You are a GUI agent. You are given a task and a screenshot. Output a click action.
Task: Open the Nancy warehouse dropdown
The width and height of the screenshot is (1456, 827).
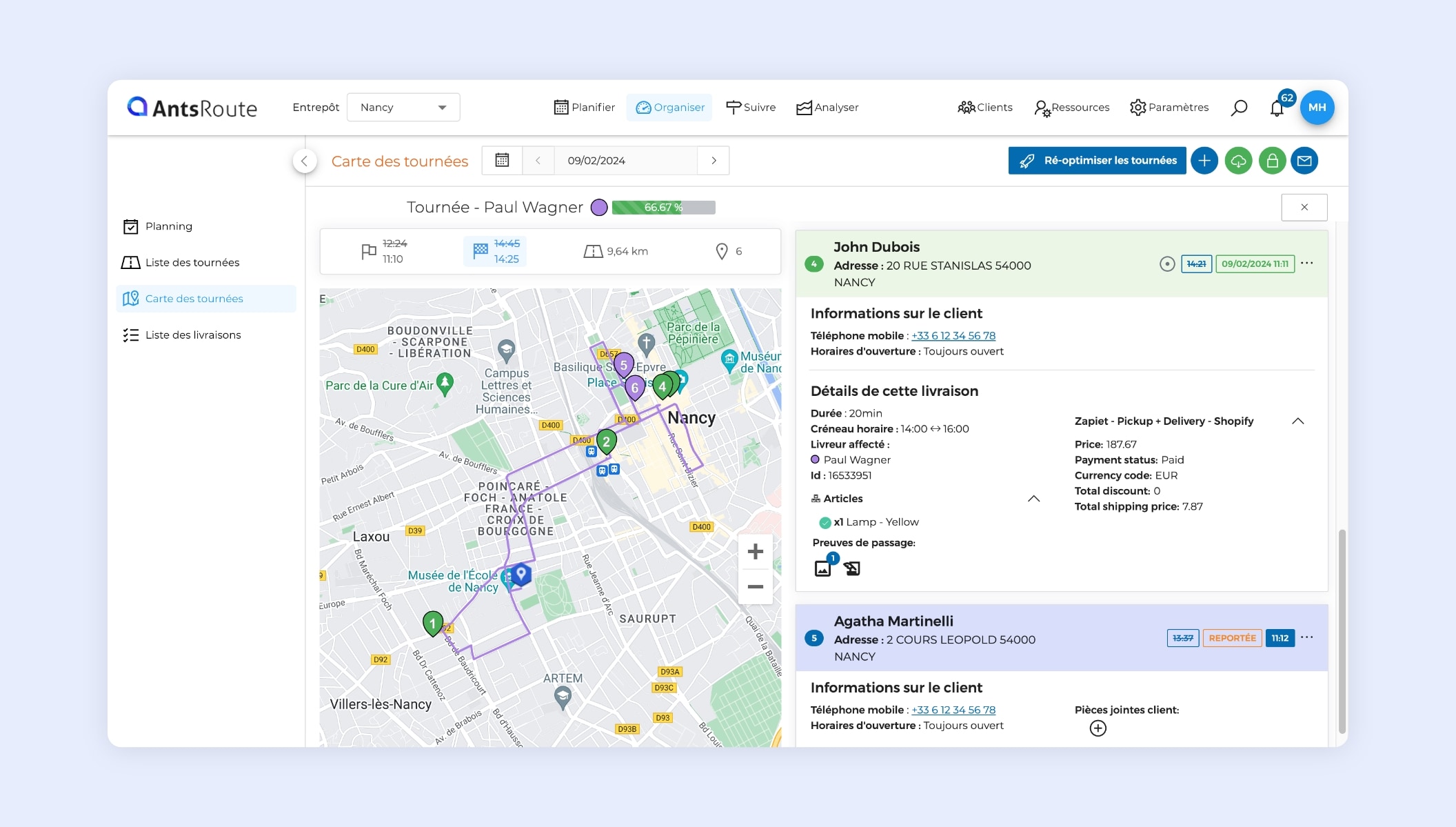point(403,108)
